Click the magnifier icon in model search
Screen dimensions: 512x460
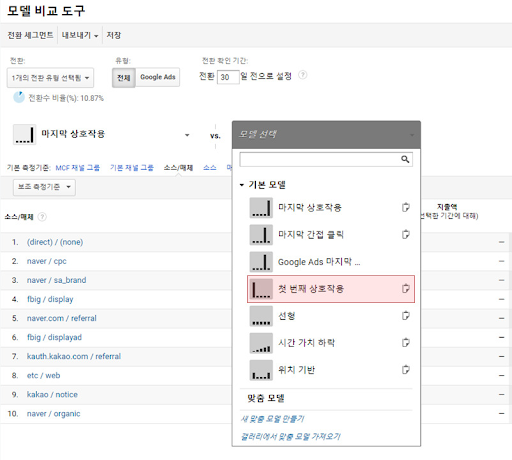tap(405, 159)
